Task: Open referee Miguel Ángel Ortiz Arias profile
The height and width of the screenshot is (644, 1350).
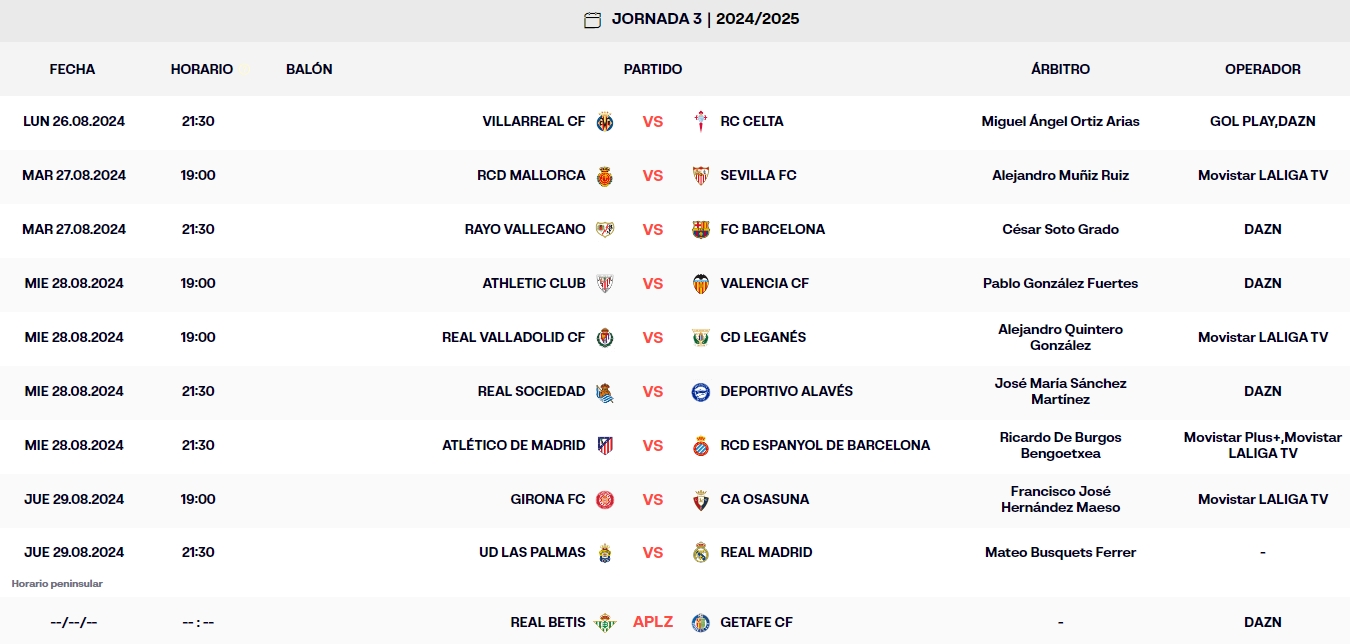Action: (1060, 121)
